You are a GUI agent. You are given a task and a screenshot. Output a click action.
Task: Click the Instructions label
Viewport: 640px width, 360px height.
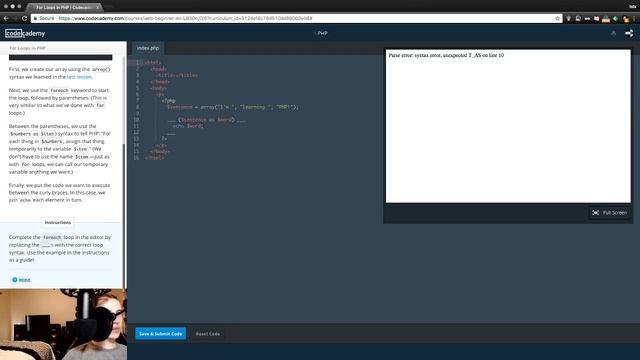58,222
